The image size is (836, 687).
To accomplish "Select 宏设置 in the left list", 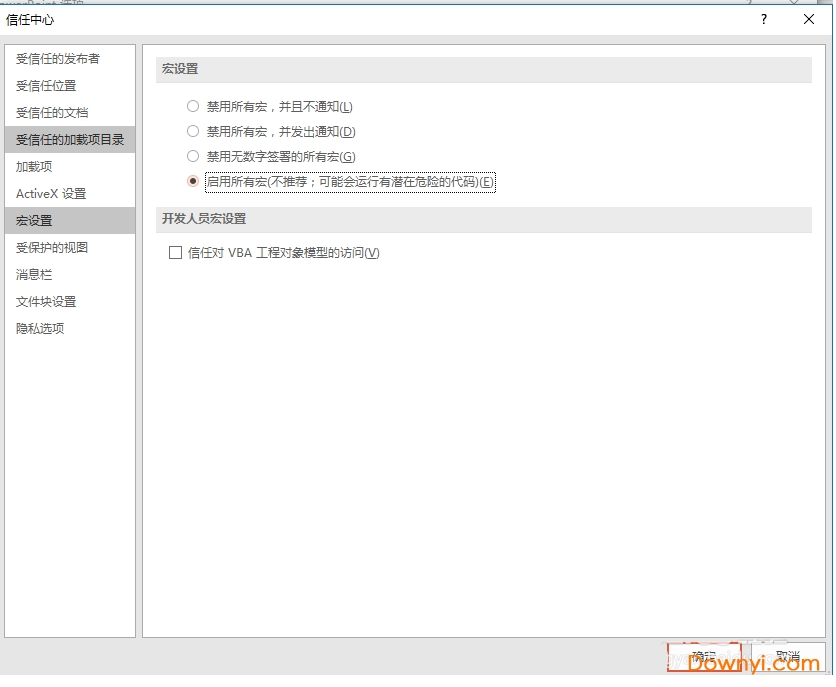I will tap(34, 221).
